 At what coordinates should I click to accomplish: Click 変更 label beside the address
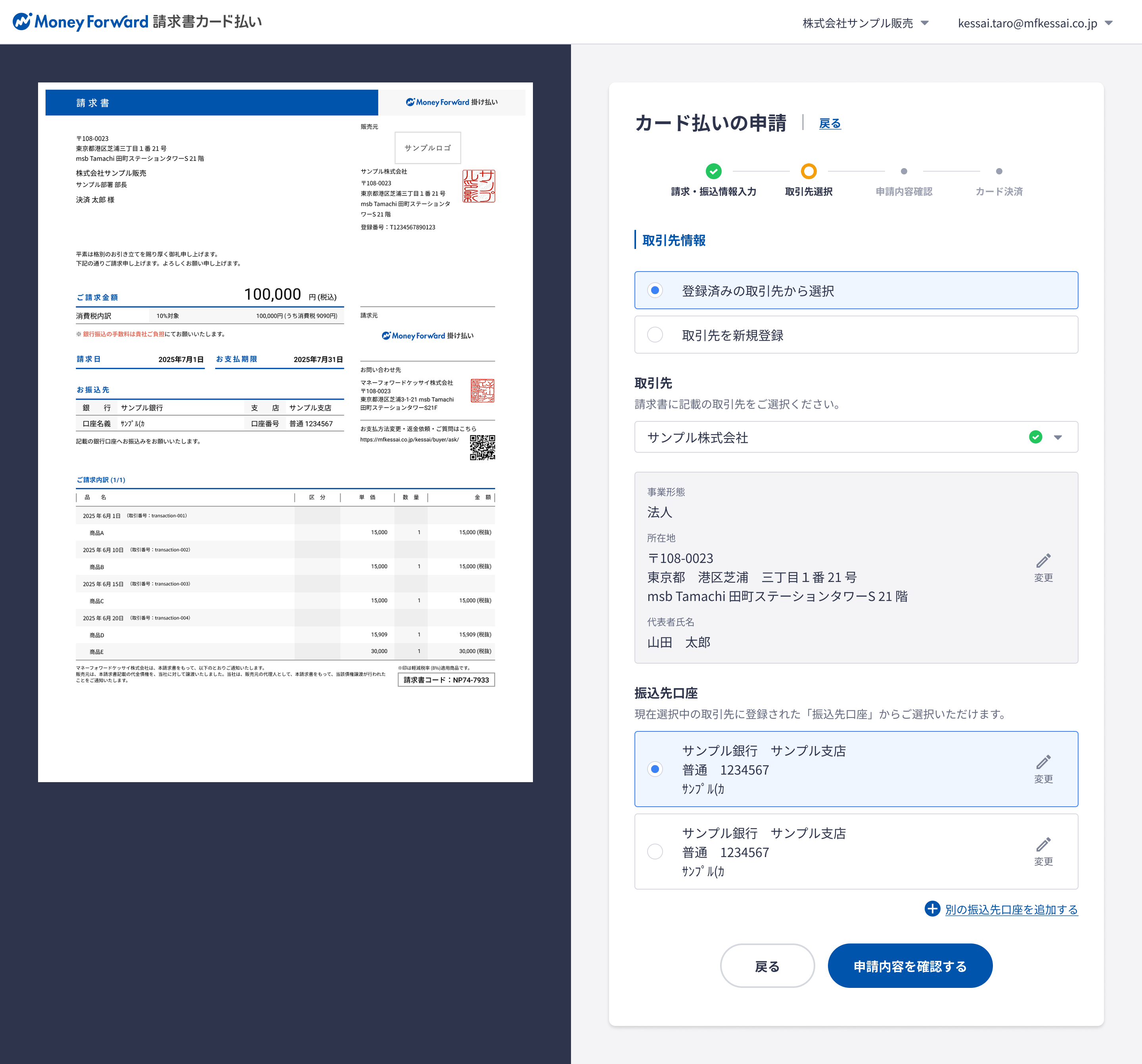pos(1043,578)
